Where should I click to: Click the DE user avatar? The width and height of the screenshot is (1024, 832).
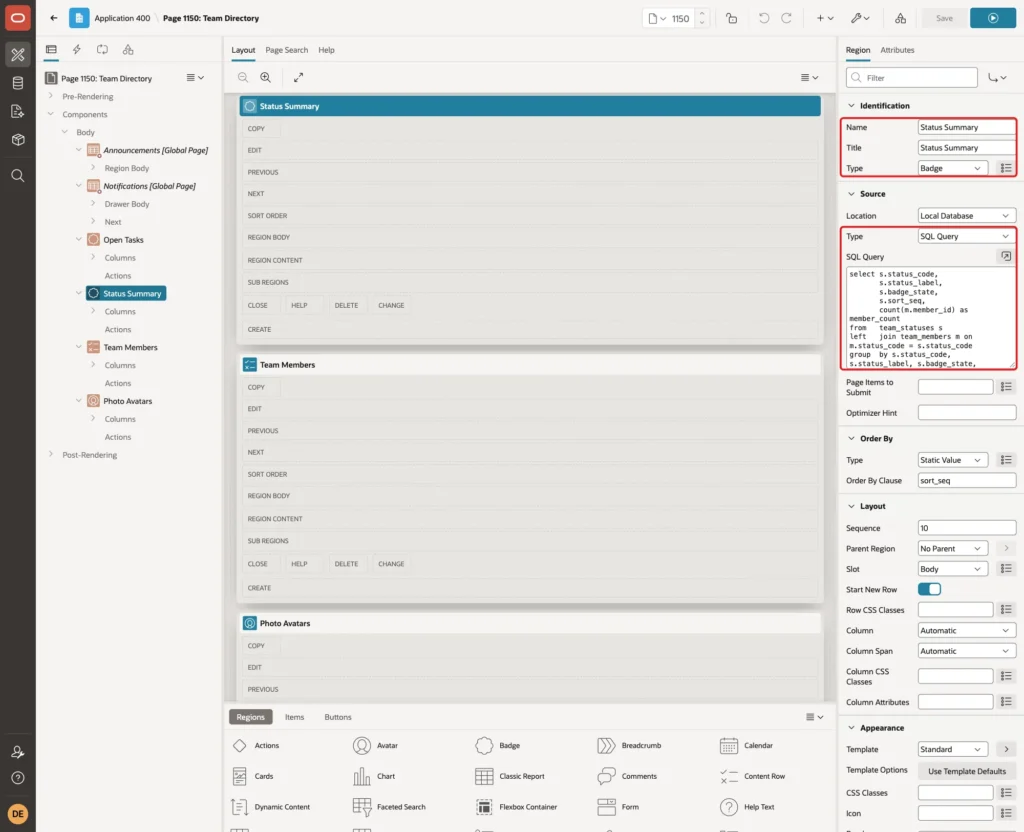(x=18, y=814)
